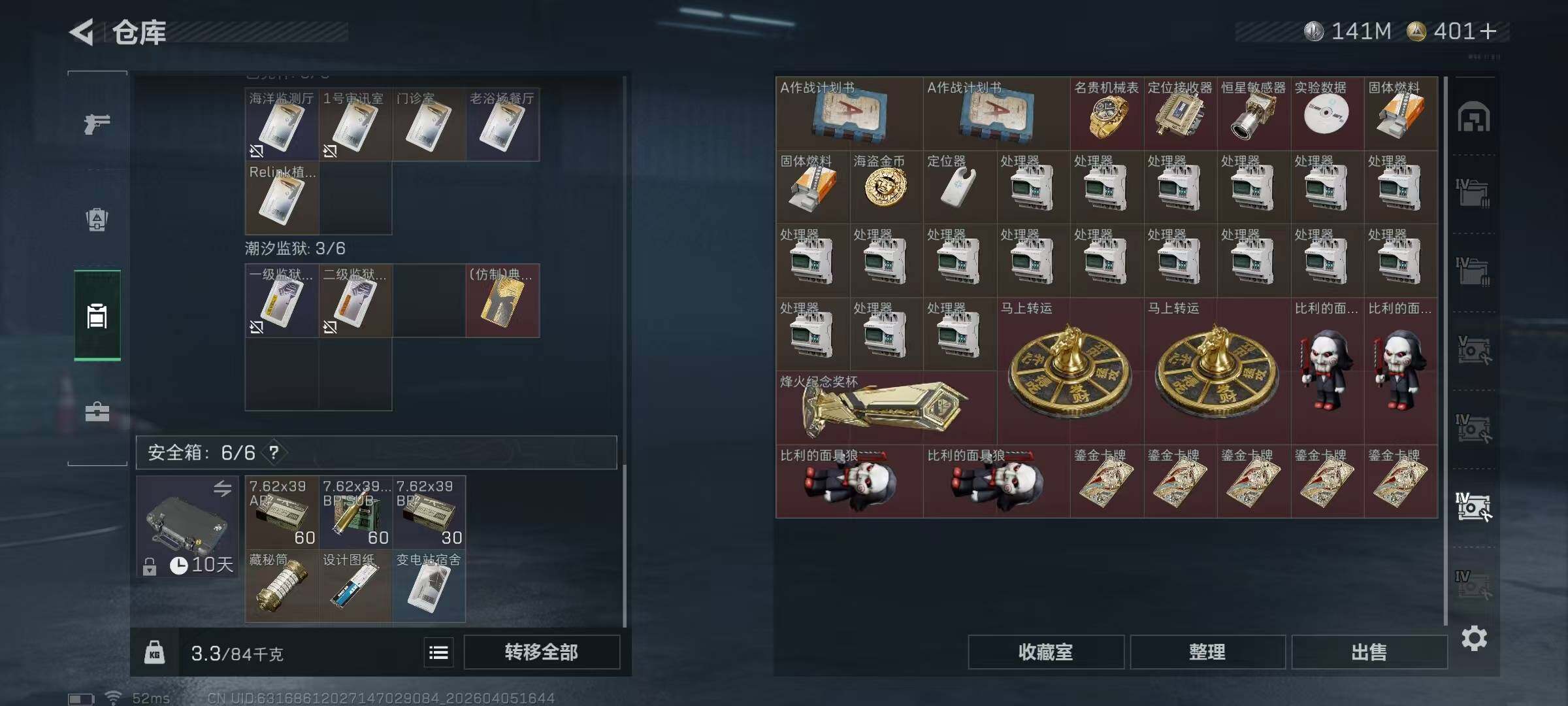This screenshot has width=1568, height=706.
Task: Select the backpack icon in the left sidebar
Action: pyautogui.click(x=97, y=219)
